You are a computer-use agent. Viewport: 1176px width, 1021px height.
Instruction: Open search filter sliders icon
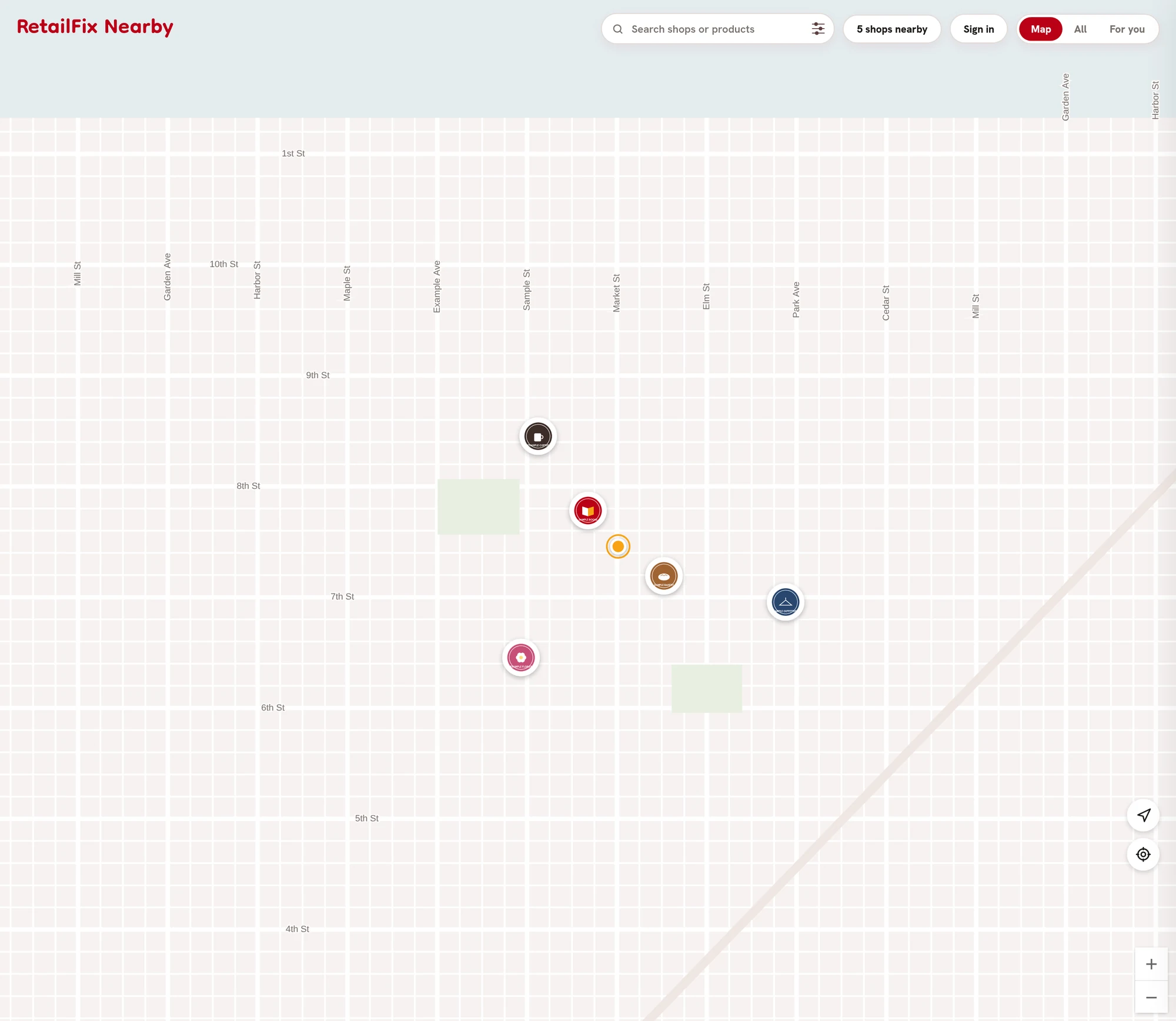(x=818, y=29)
